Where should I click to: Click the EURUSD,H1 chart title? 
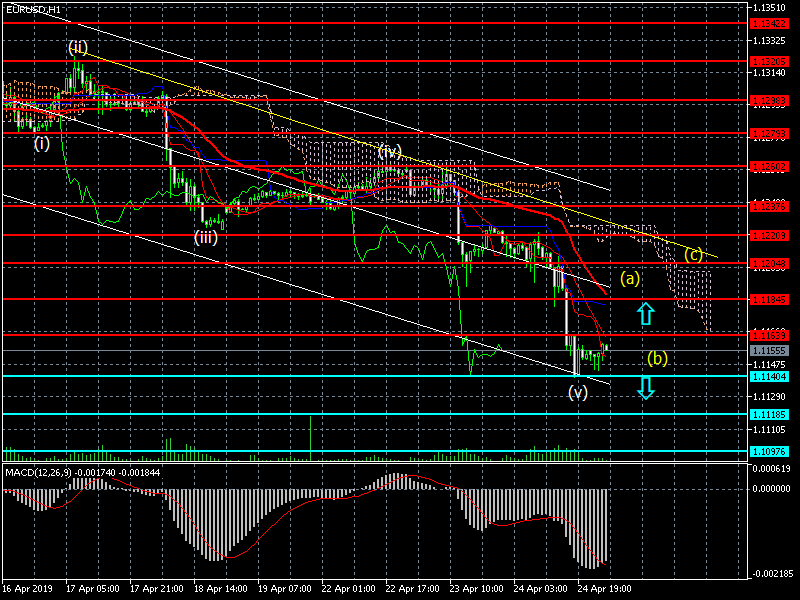point(33,9)
